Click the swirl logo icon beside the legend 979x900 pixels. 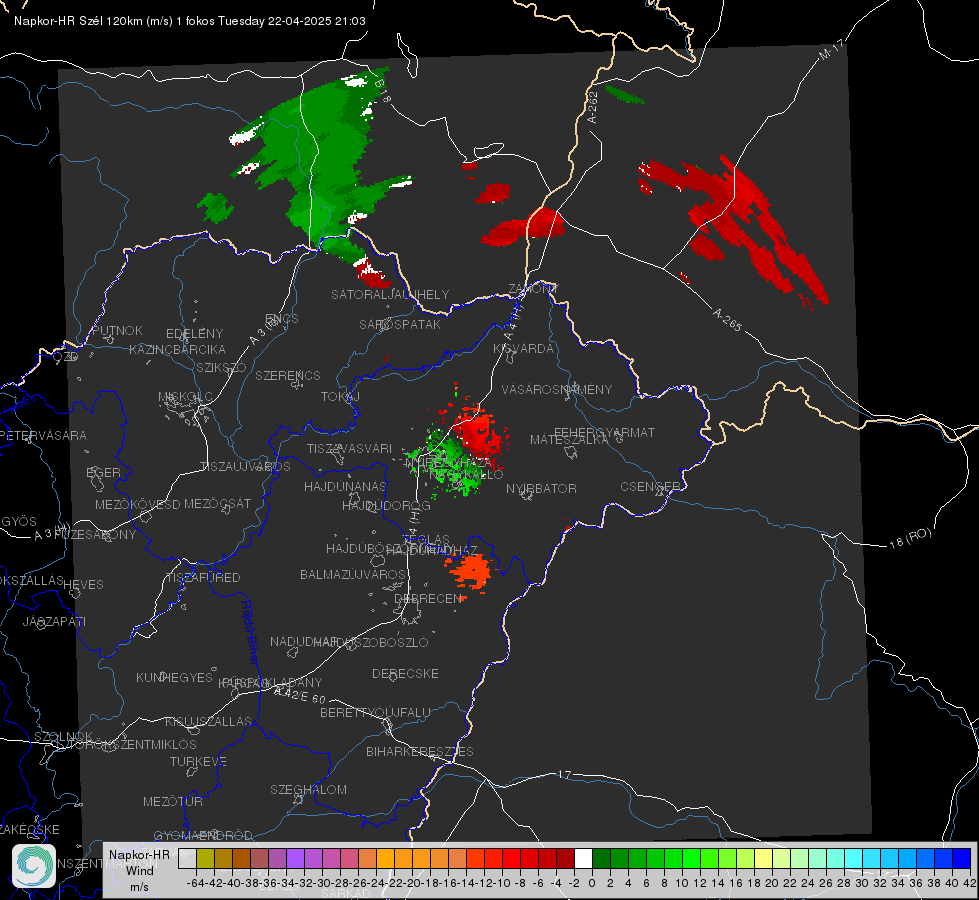[34, 866]
